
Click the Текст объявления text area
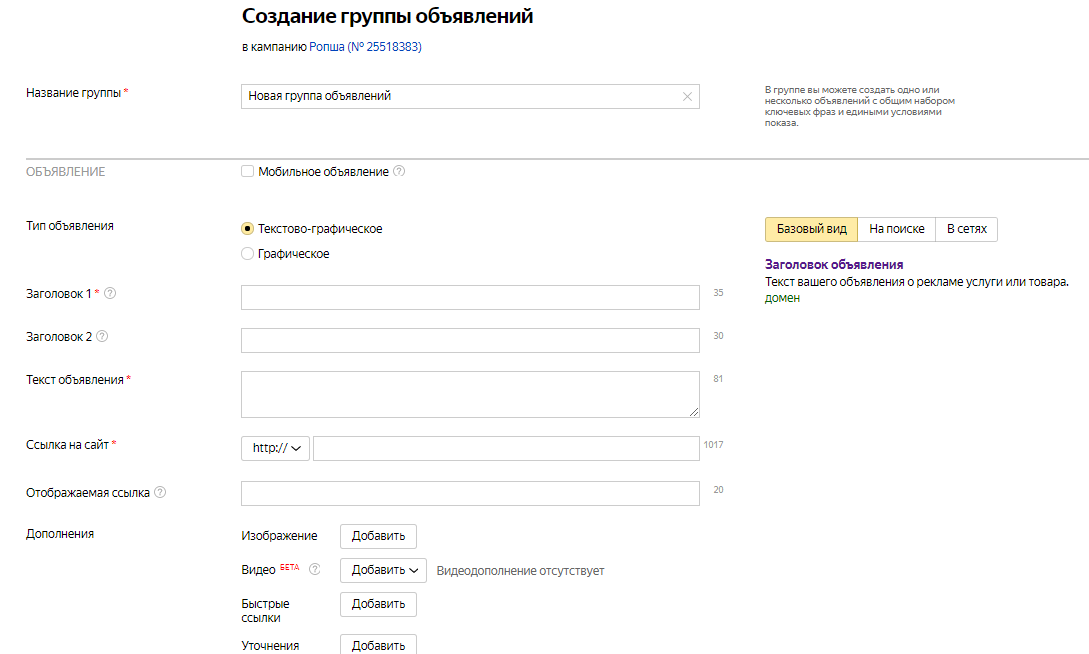tap(470, 394)
